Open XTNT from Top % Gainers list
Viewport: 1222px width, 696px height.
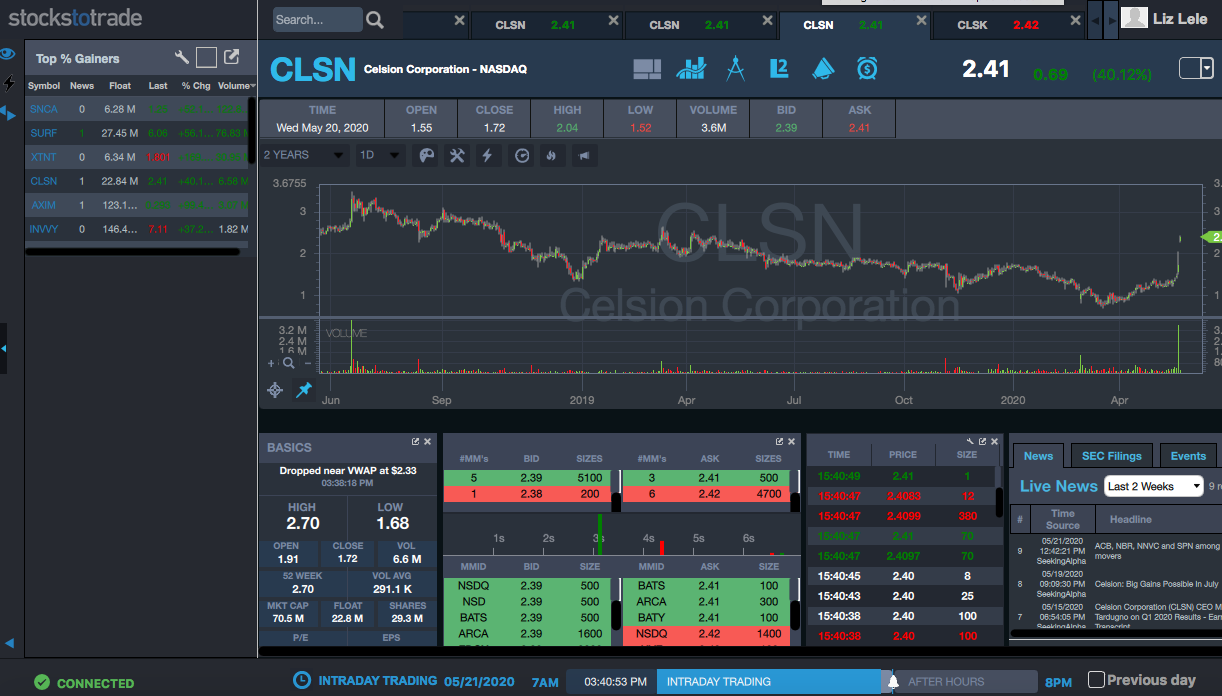(x=43, y=157)
